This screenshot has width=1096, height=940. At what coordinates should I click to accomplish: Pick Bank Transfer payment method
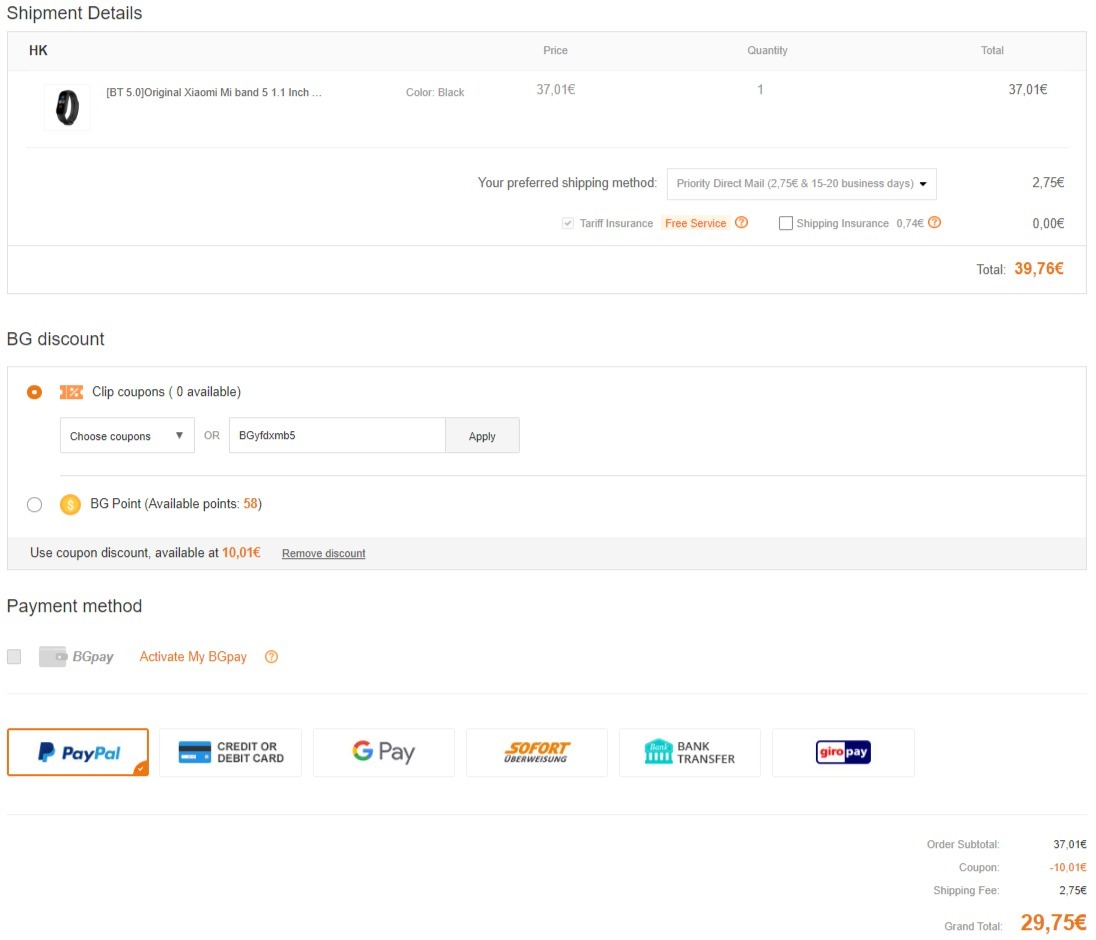tap(690, 752)
